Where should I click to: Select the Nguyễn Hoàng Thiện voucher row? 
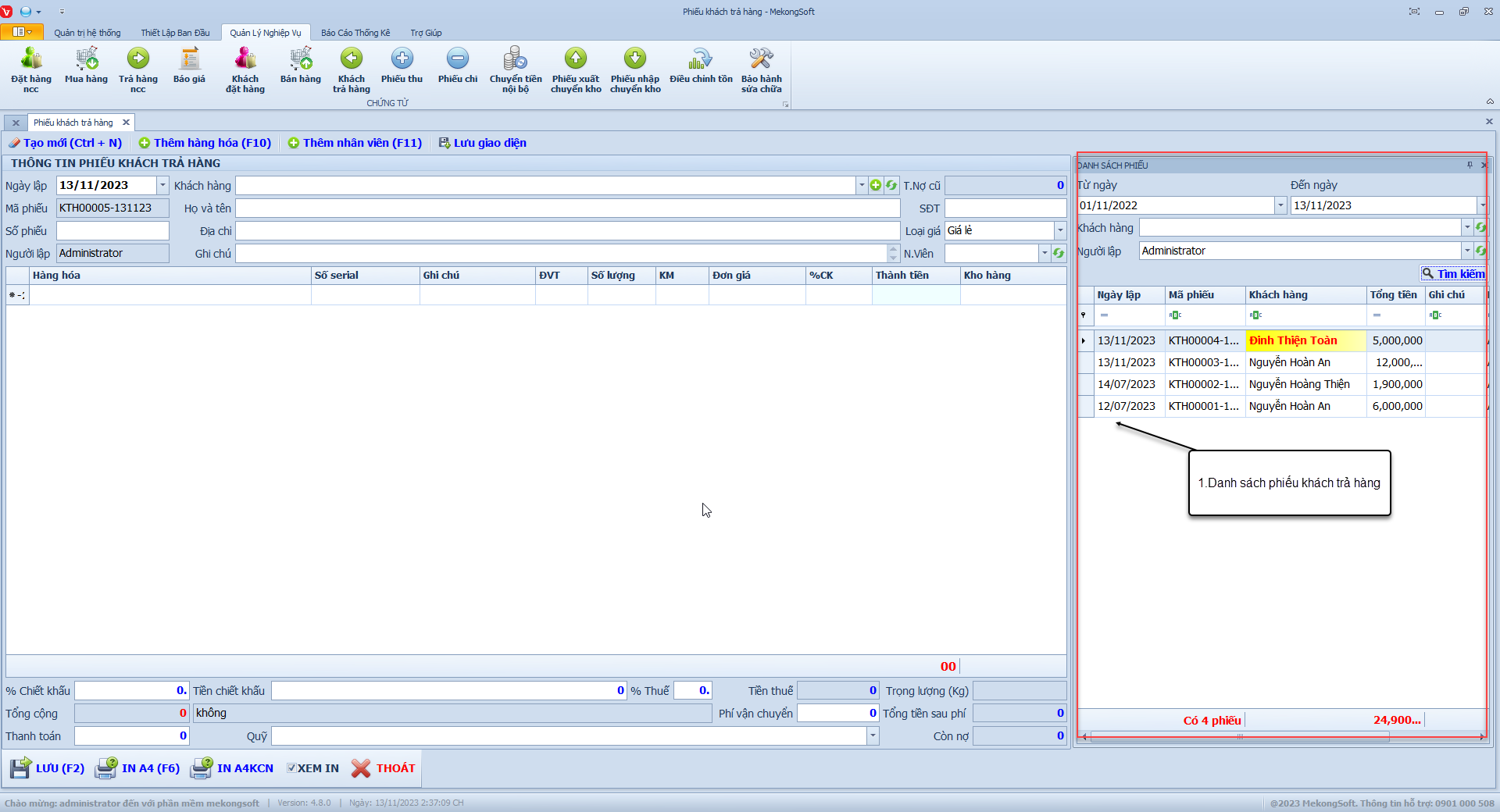[1298, 384]
